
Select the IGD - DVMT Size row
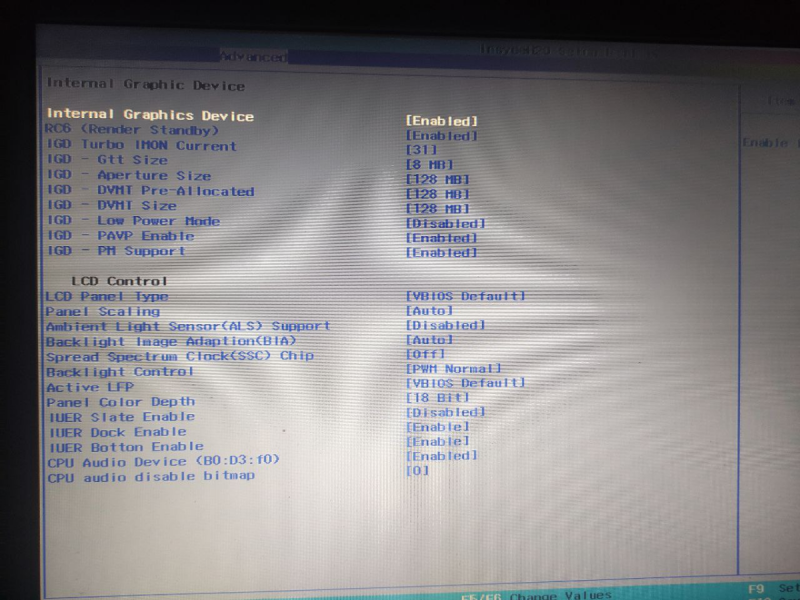point(112,206)
